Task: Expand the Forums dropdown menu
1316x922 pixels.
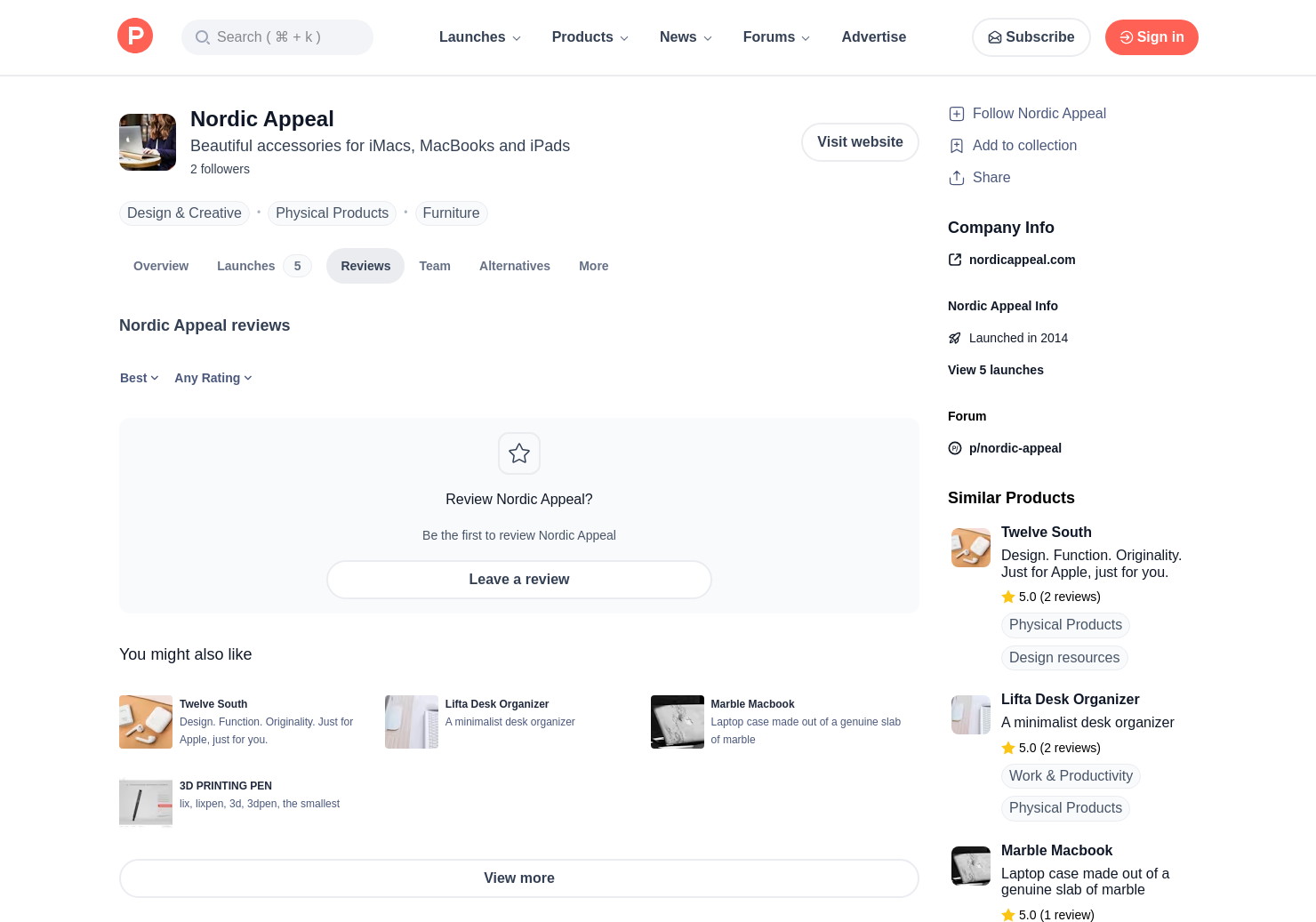Action: click(x=777, y=37)
